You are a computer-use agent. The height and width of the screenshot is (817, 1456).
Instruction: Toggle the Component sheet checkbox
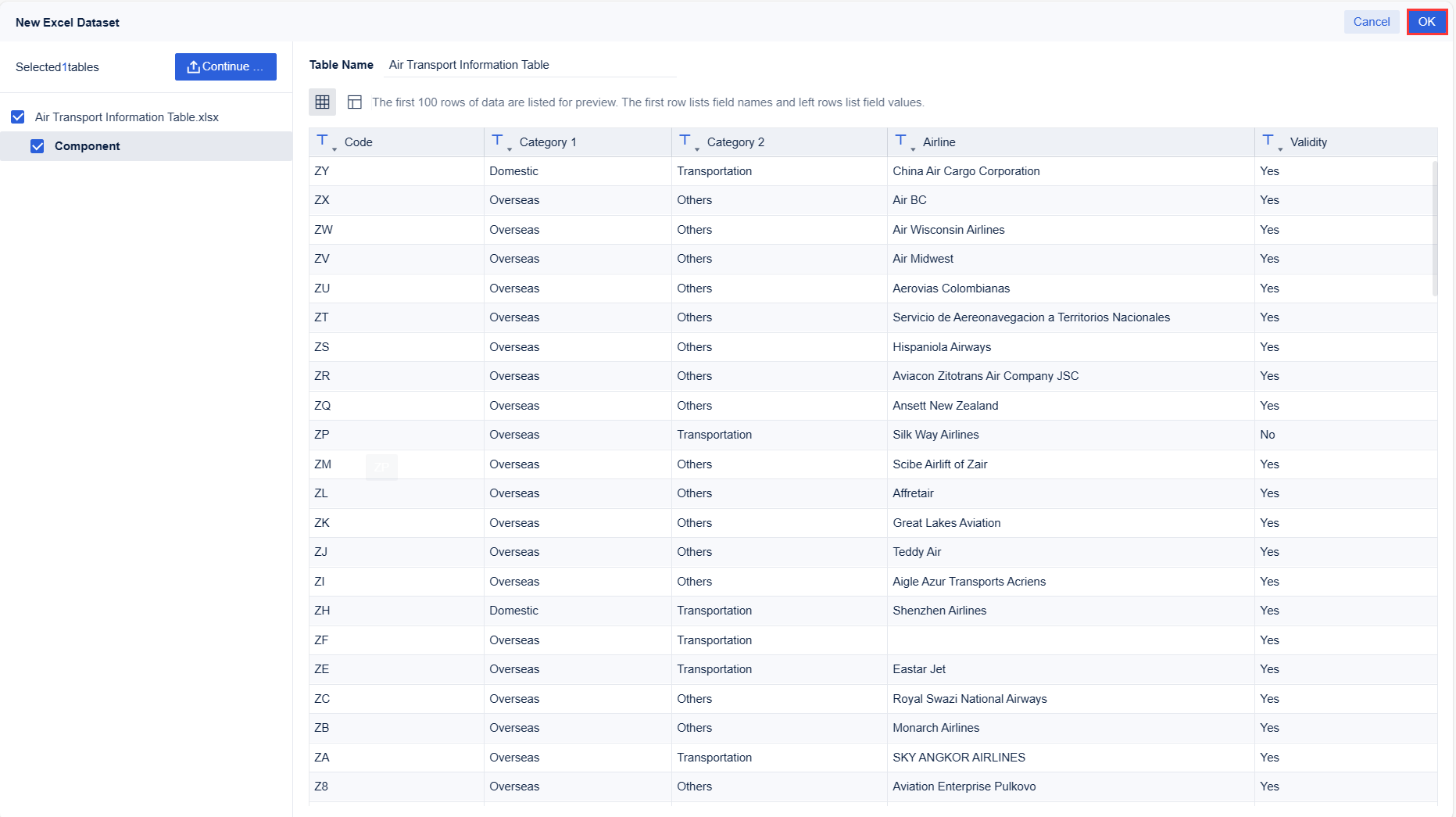point(37,146)
